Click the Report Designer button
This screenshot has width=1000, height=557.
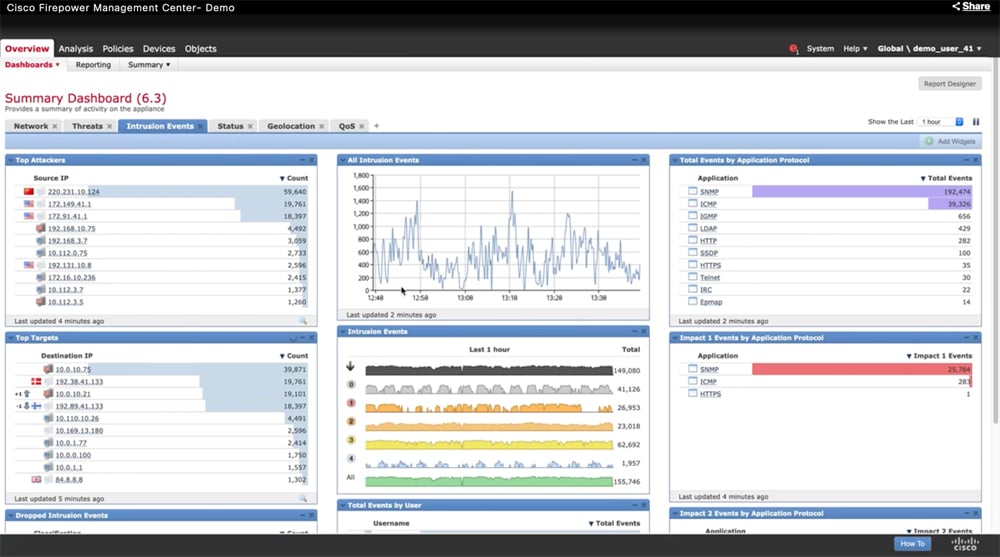tap(949, 84)
